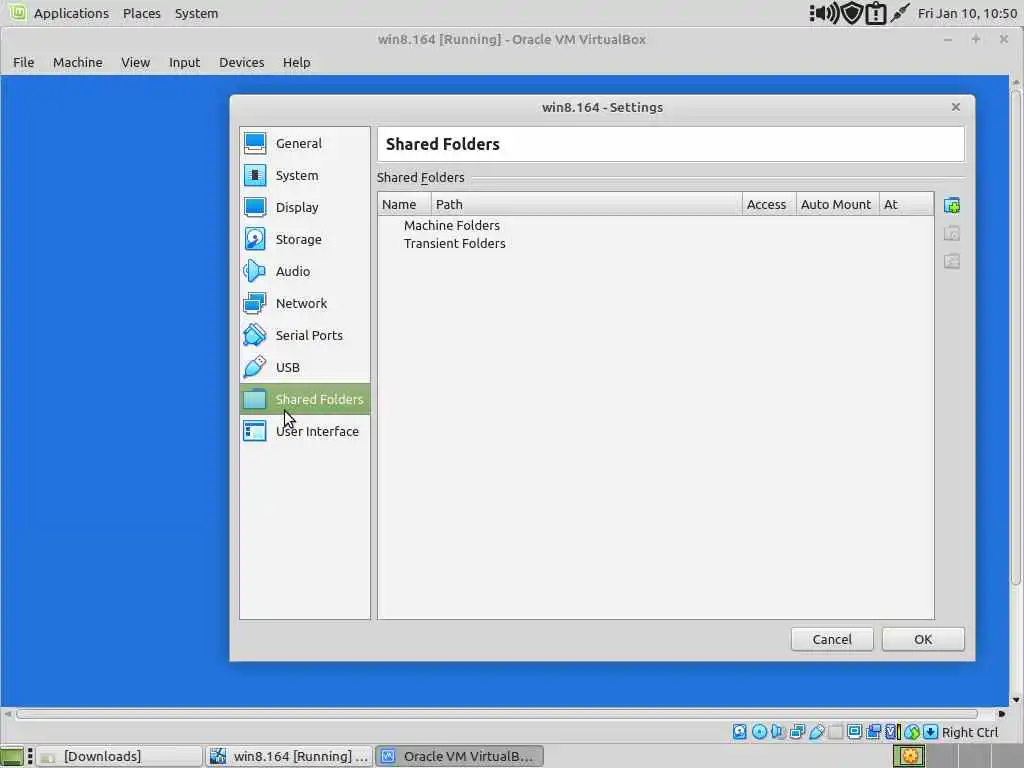Open the Machine menu
The width and height of the screenshot is (1024, 768).
(x=78, y=62)
